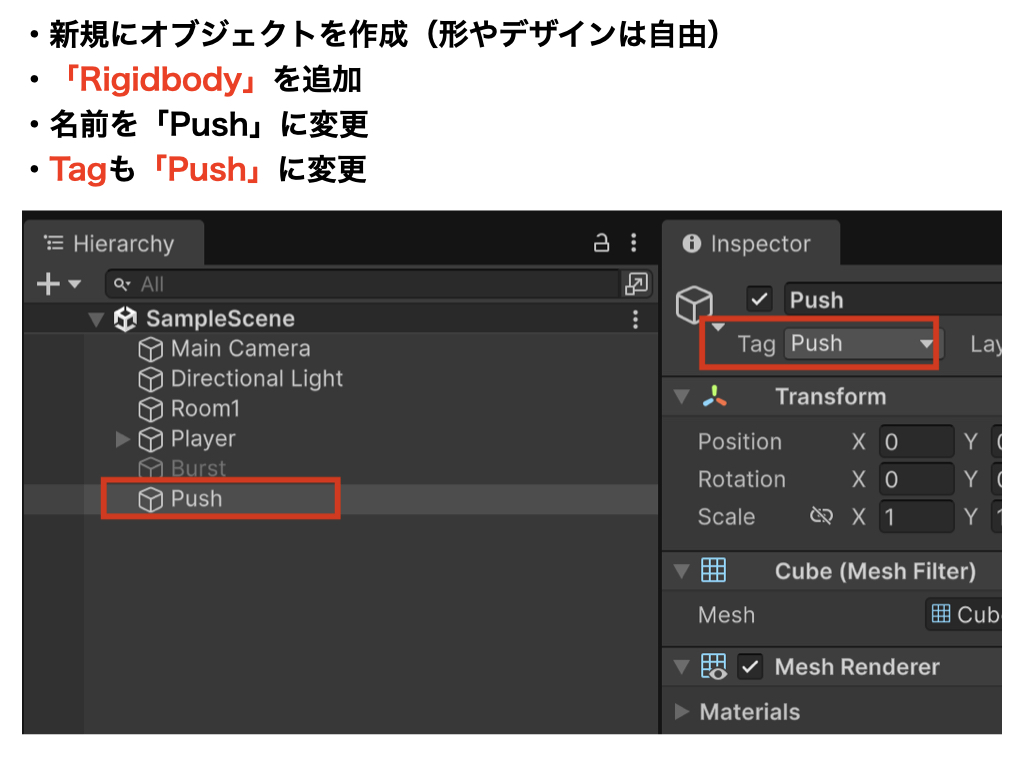Open the Tag dropdown showing Push
Screen dimensions: 1024x768
pos(860,344)
